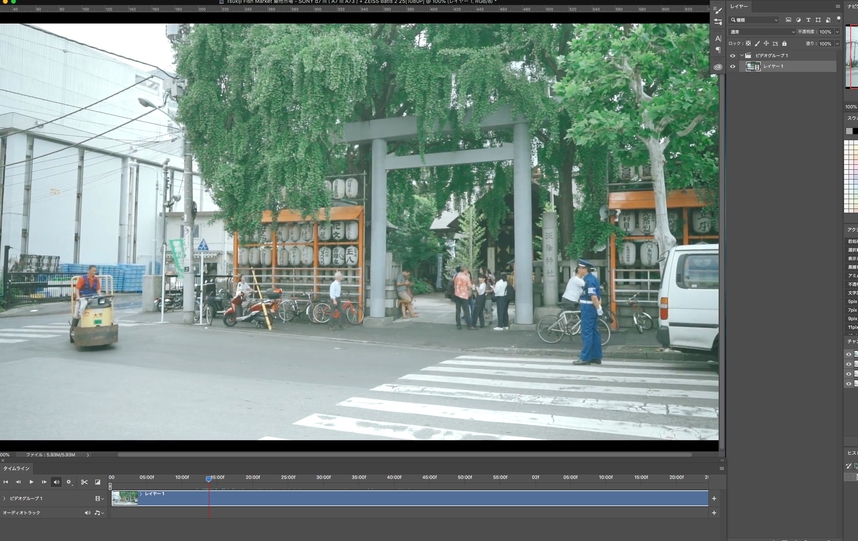
Task: Click the transition icon in timeline toolbar
Action: point(97,482)
